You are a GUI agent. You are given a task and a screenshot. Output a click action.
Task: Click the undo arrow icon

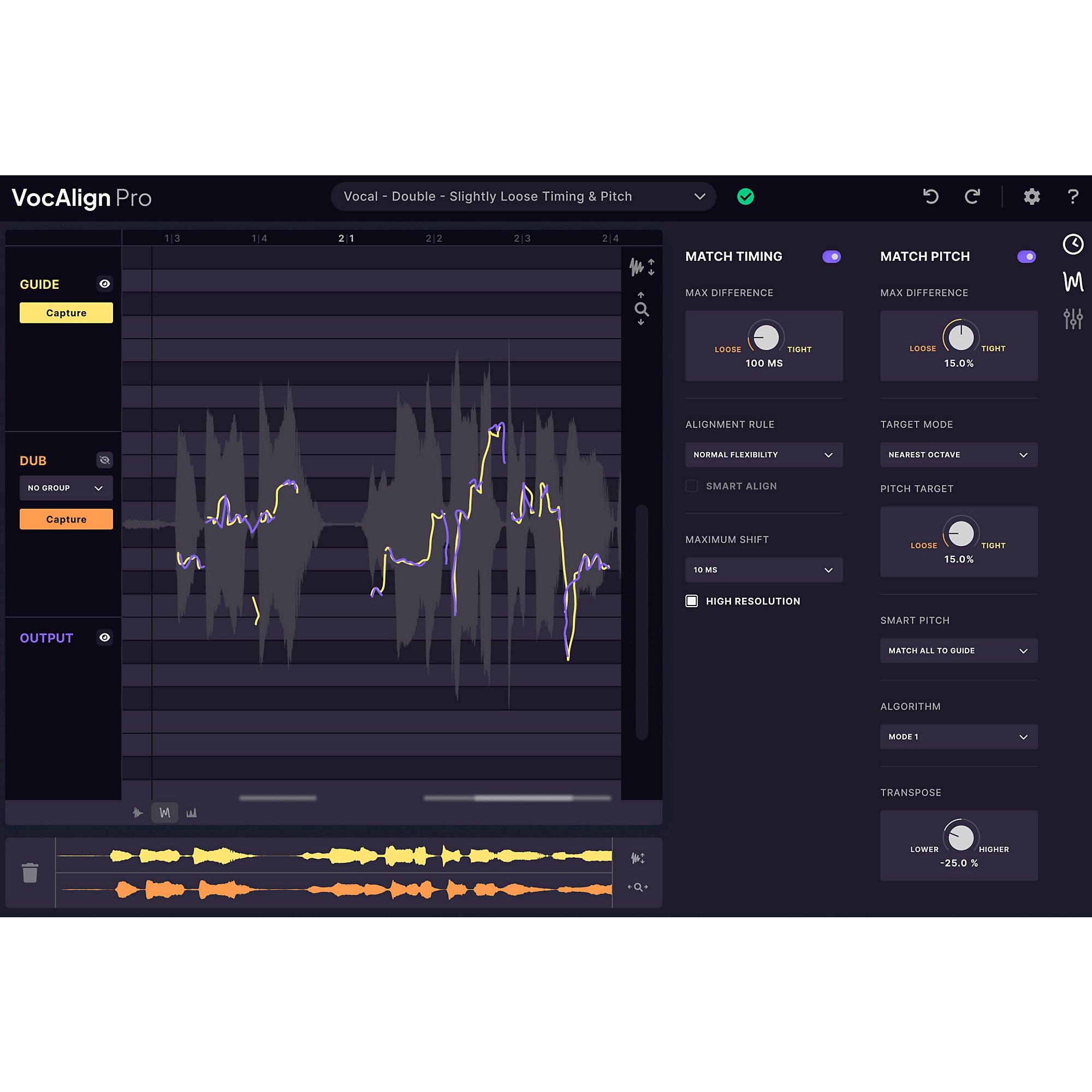[930, 197]
